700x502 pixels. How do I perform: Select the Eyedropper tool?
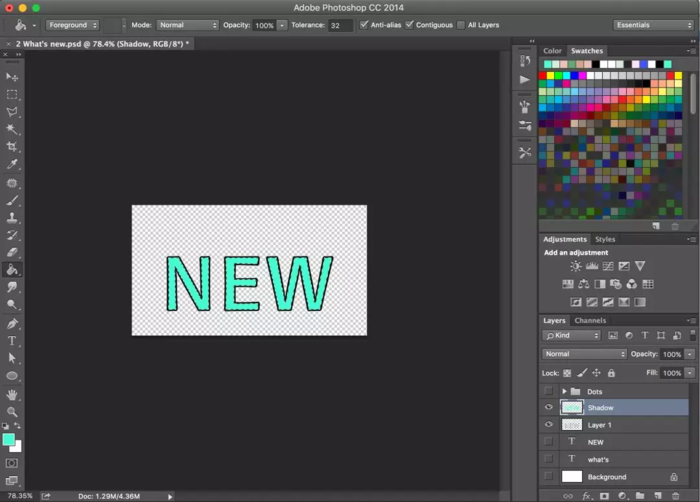click(x=12, y=164)
